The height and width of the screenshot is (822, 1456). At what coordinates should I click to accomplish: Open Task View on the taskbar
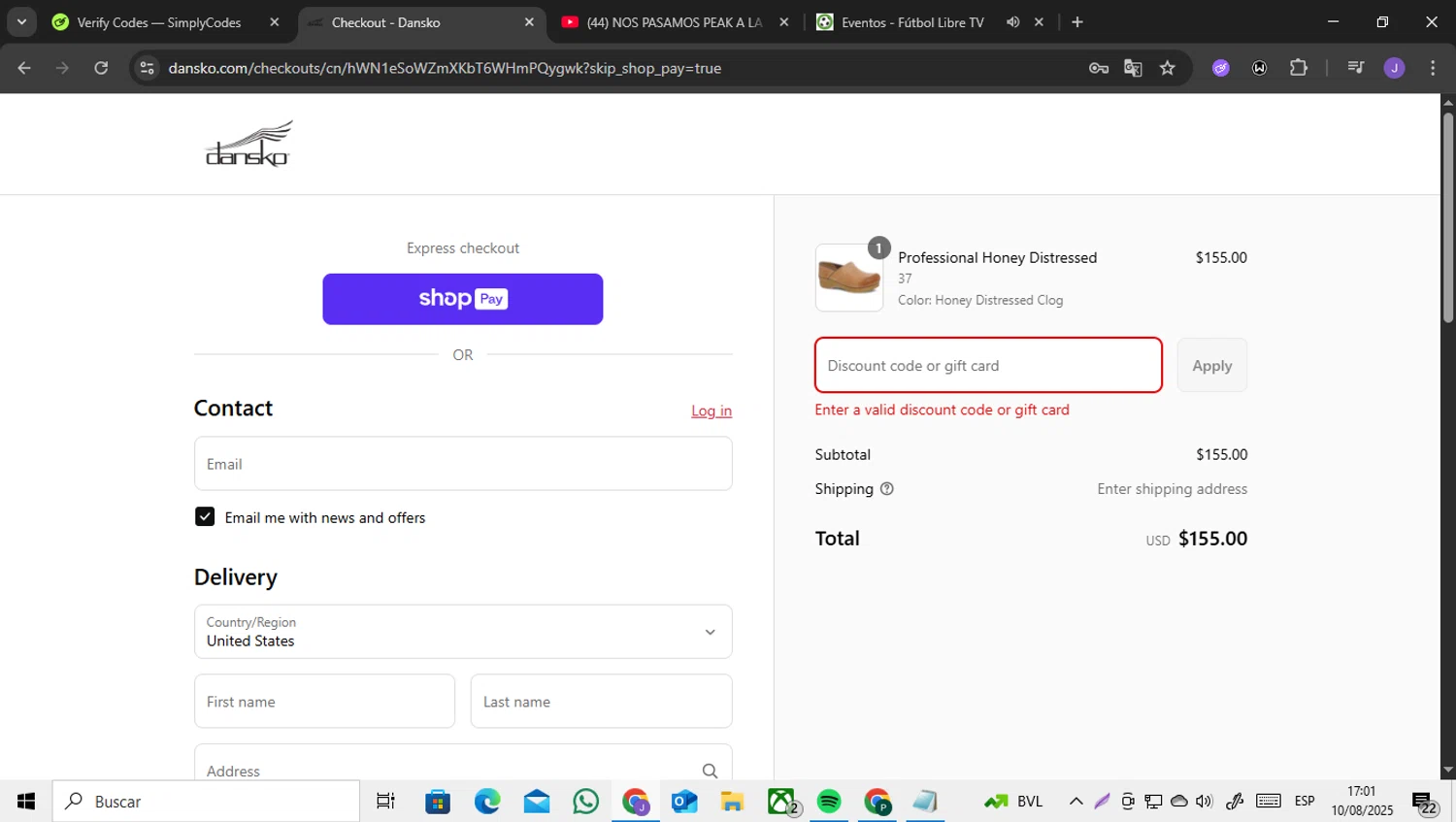point(385,802)
